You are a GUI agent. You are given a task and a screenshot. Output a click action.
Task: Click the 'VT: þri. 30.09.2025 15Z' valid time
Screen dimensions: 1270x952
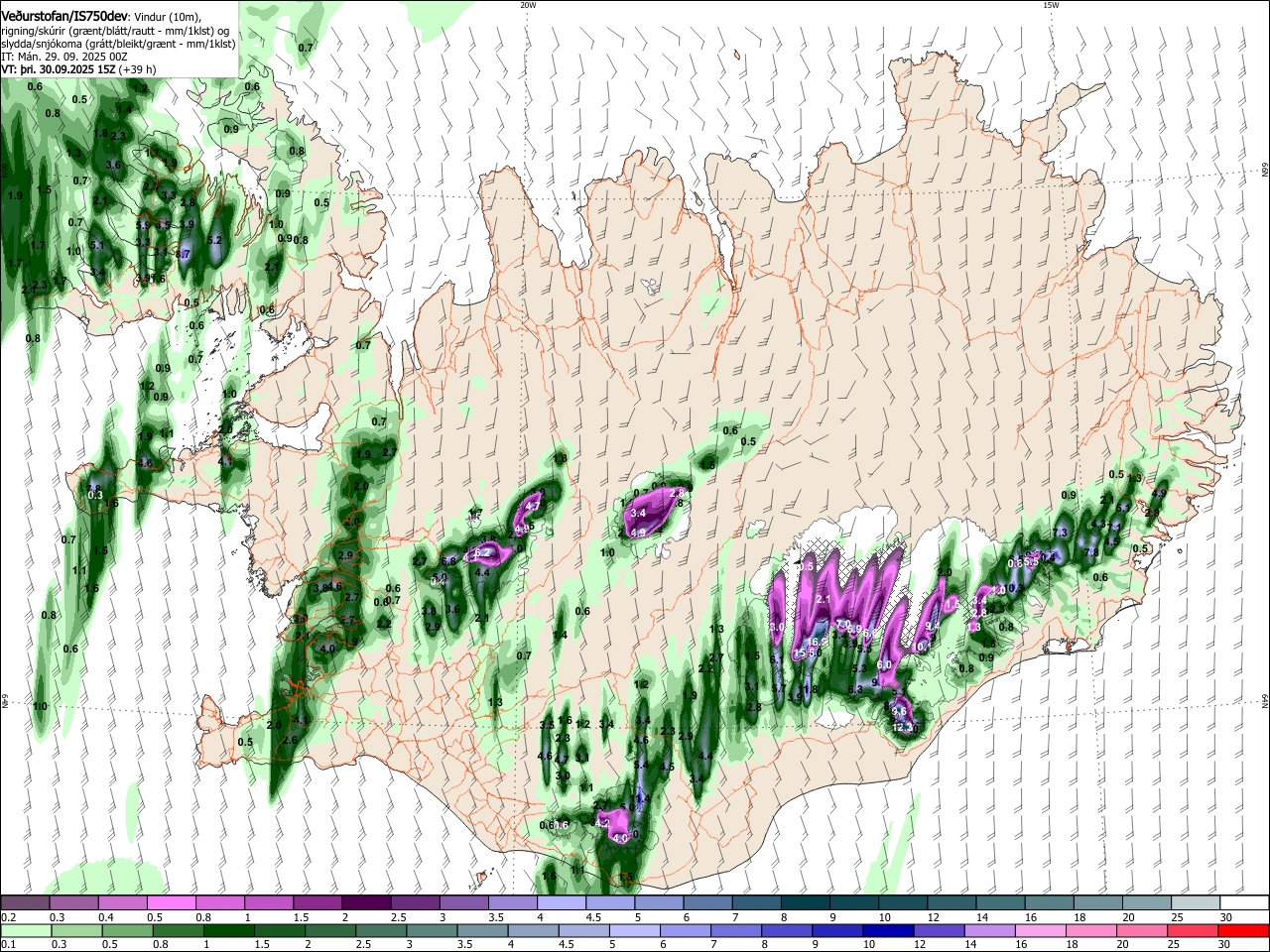[x=60, y=69]
